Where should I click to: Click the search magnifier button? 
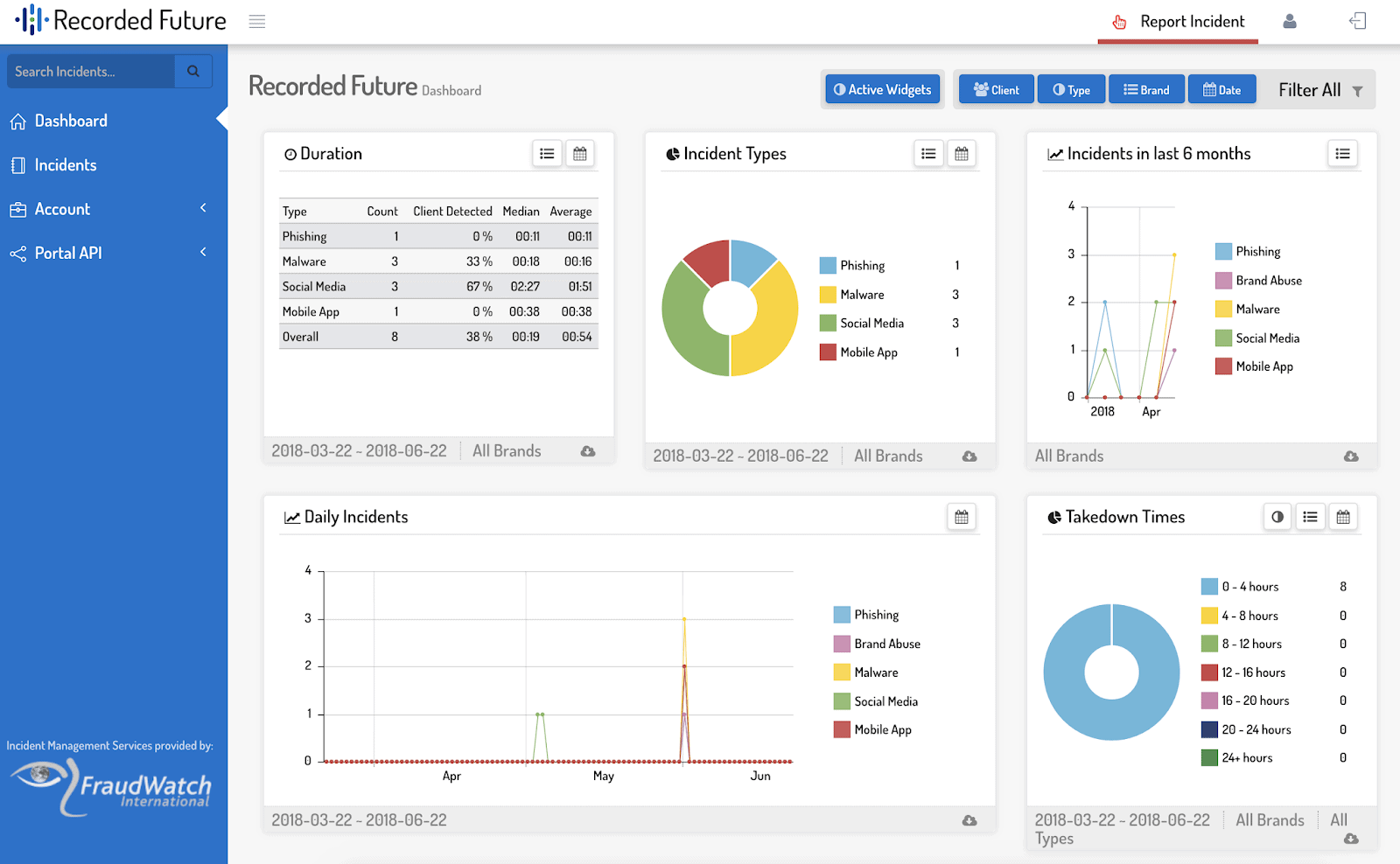click(193, 72)
